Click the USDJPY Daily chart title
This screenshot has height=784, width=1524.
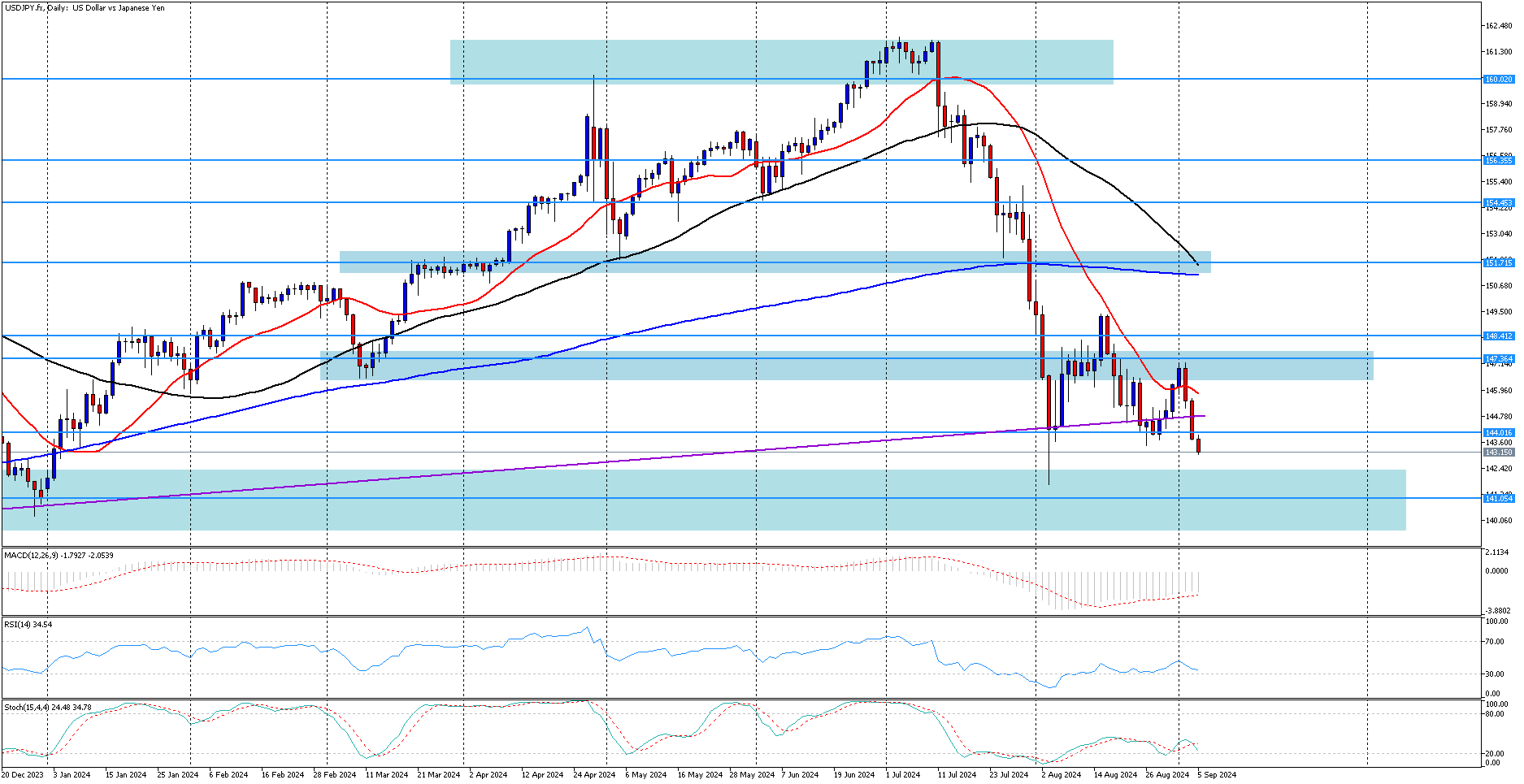pyautogui.click(x=85, y=8)
